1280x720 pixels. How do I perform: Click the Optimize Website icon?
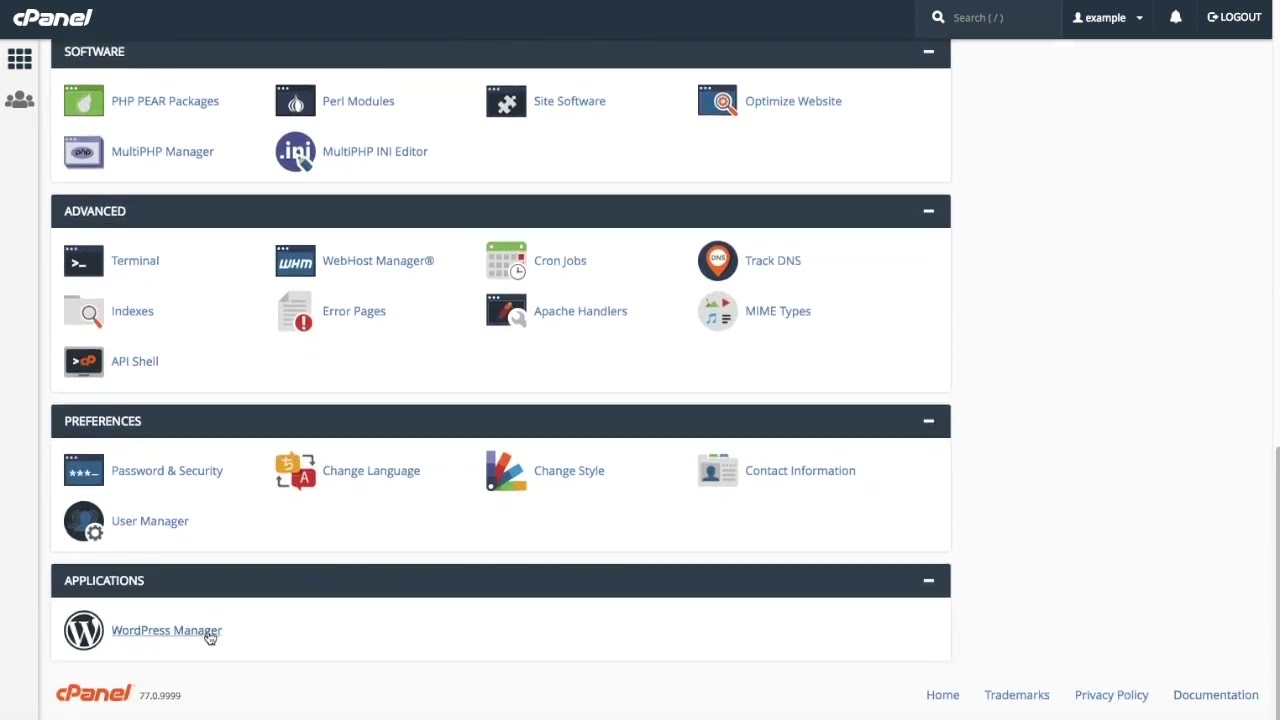(717, 101)
